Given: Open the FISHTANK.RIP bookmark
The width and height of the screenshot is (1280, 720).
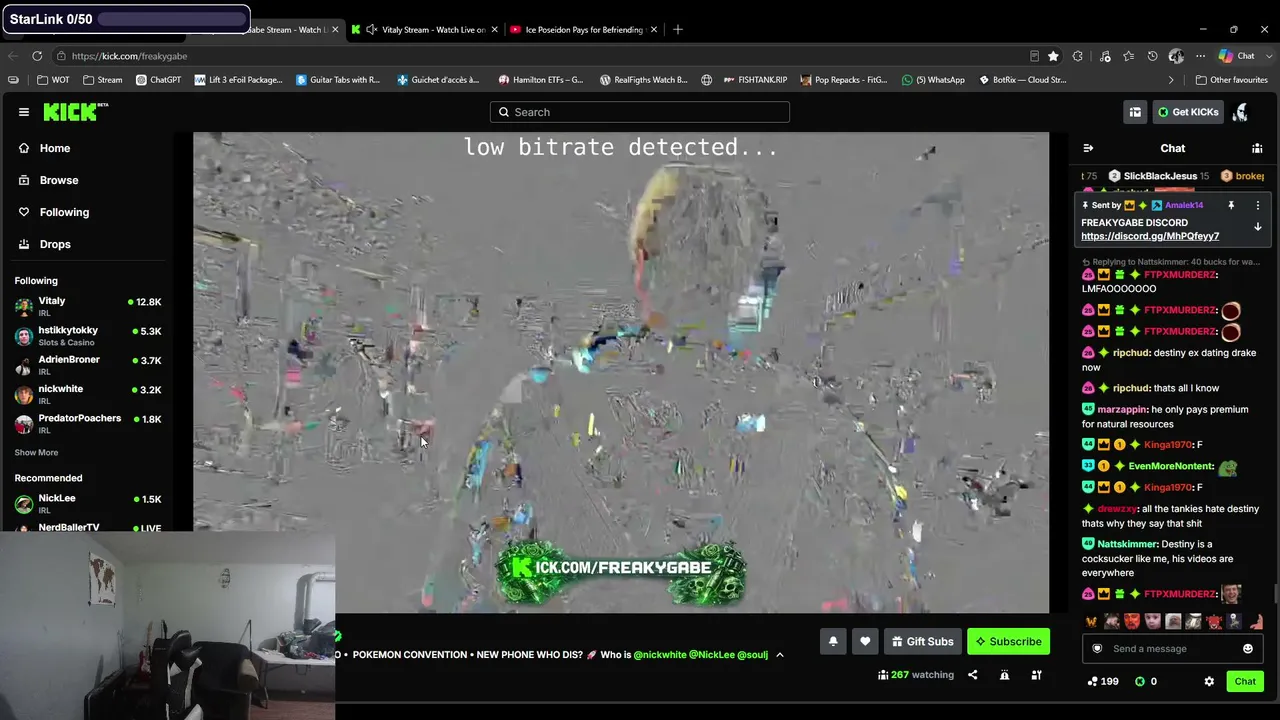Looking at the screenshot, I should (x=754, y=80).
